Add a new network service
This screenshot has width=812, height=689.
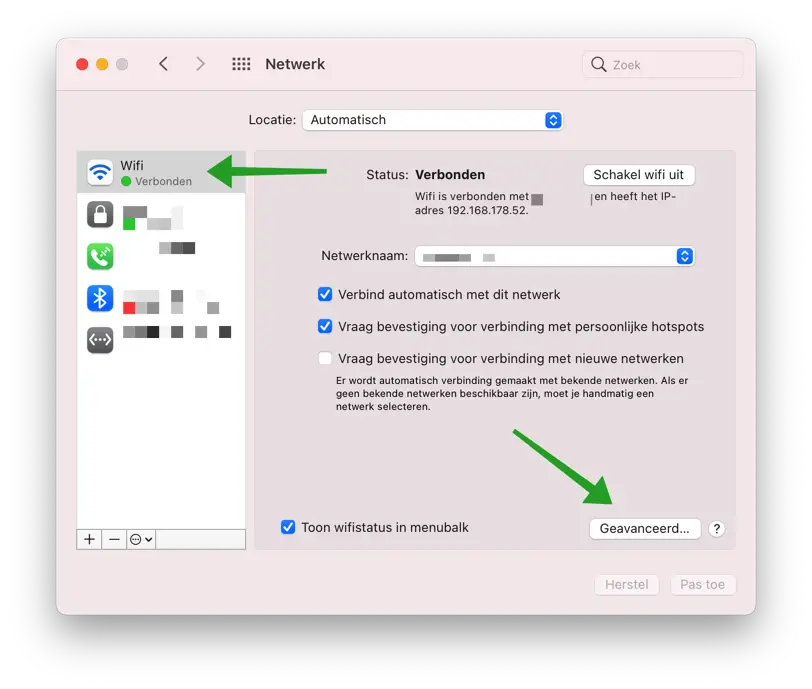(x=90, y=539)
